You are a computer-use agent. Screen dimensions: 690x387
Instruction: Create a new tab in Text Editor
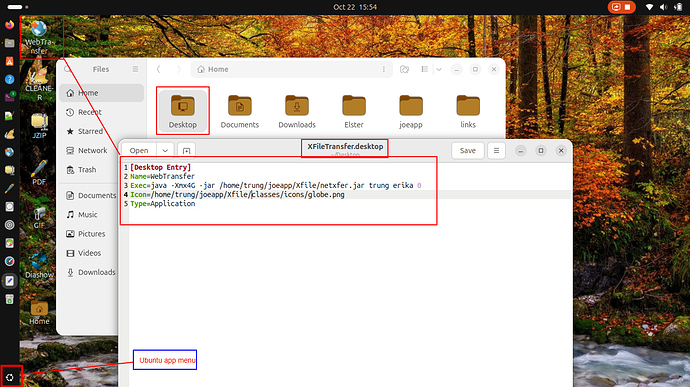point(187,151)
